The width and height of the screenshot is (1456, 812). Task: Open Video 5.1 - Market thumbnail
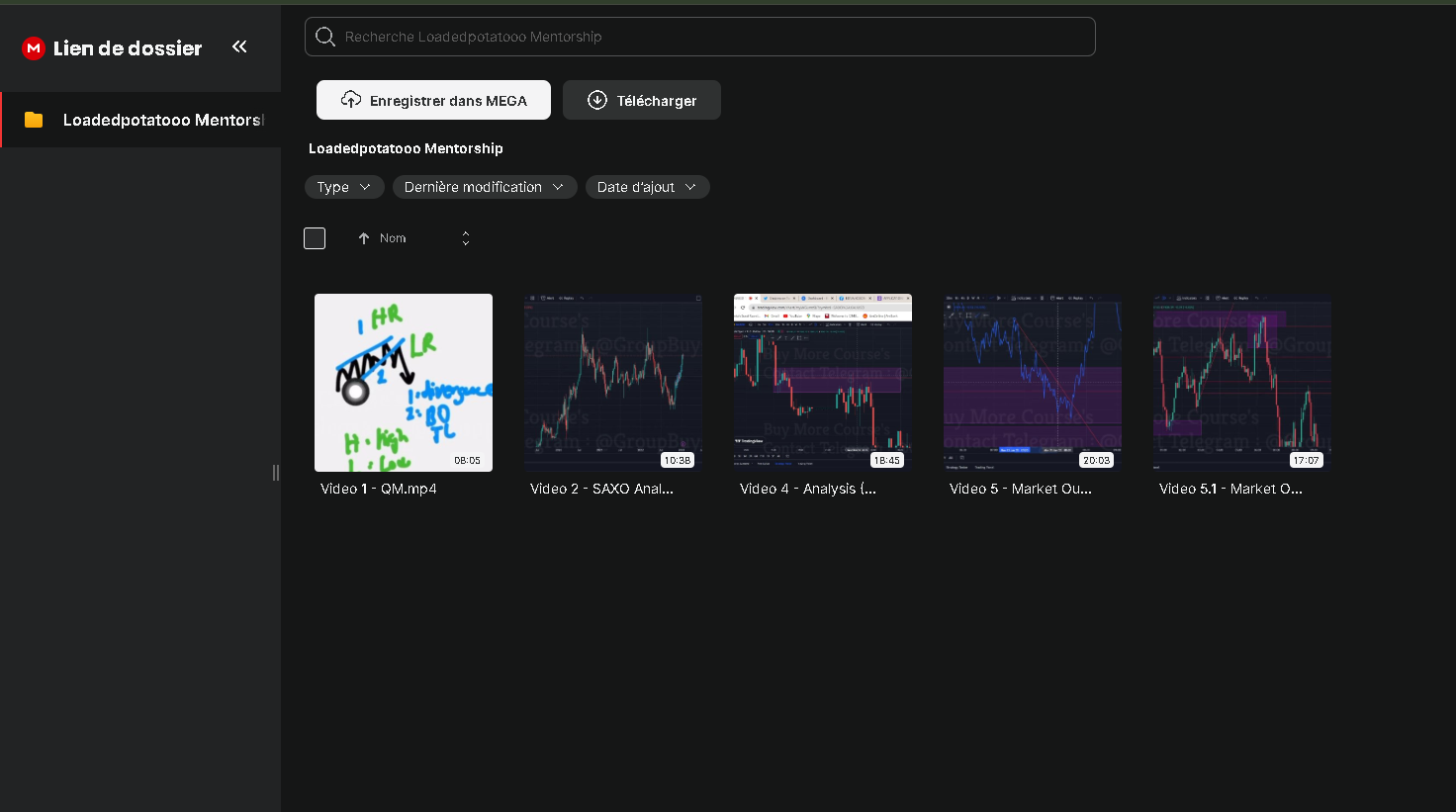point(1242,383)
